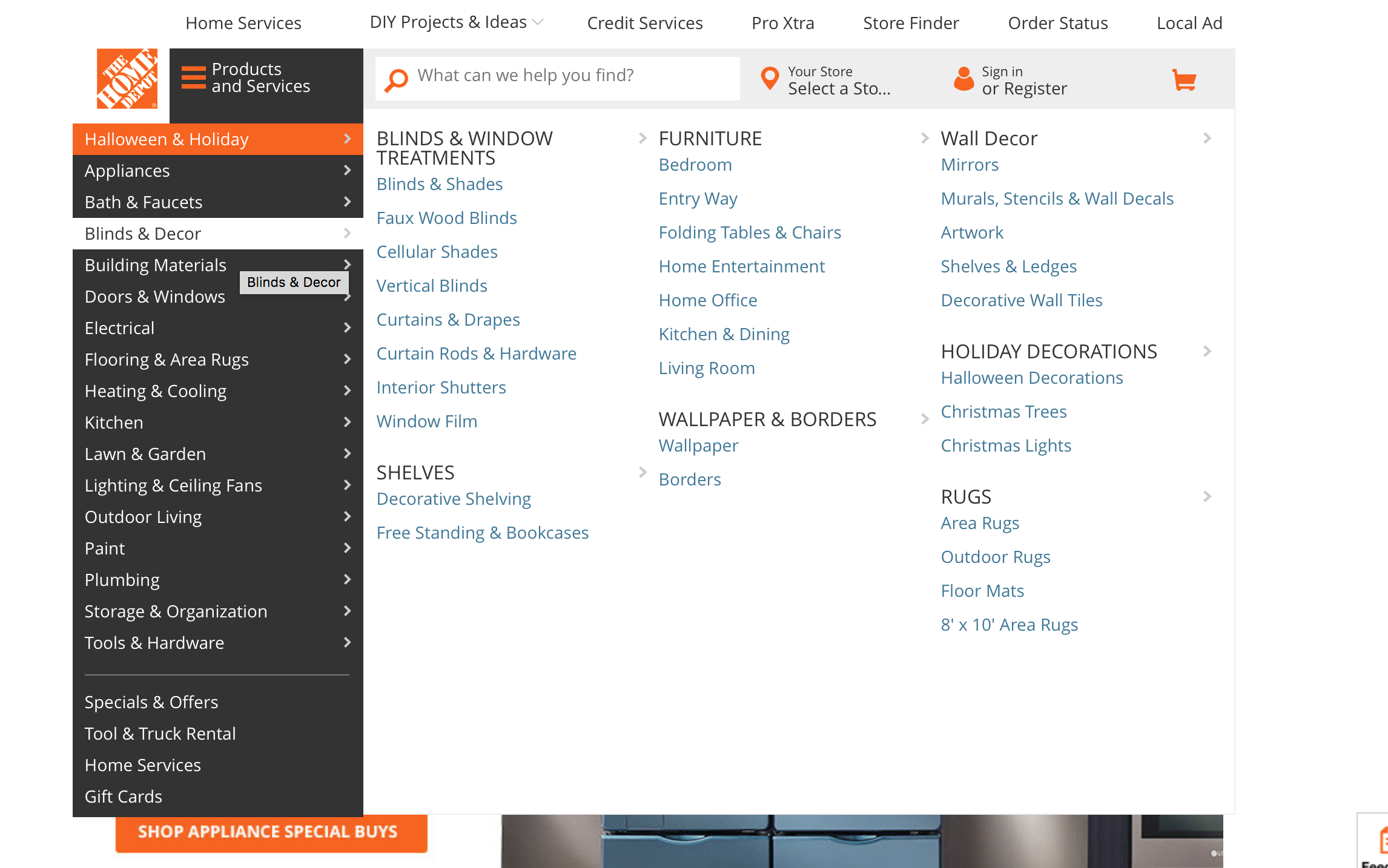Expand DIY Projects & Ideas dropdown
The image size is (1388, 868).
point(537,22)
